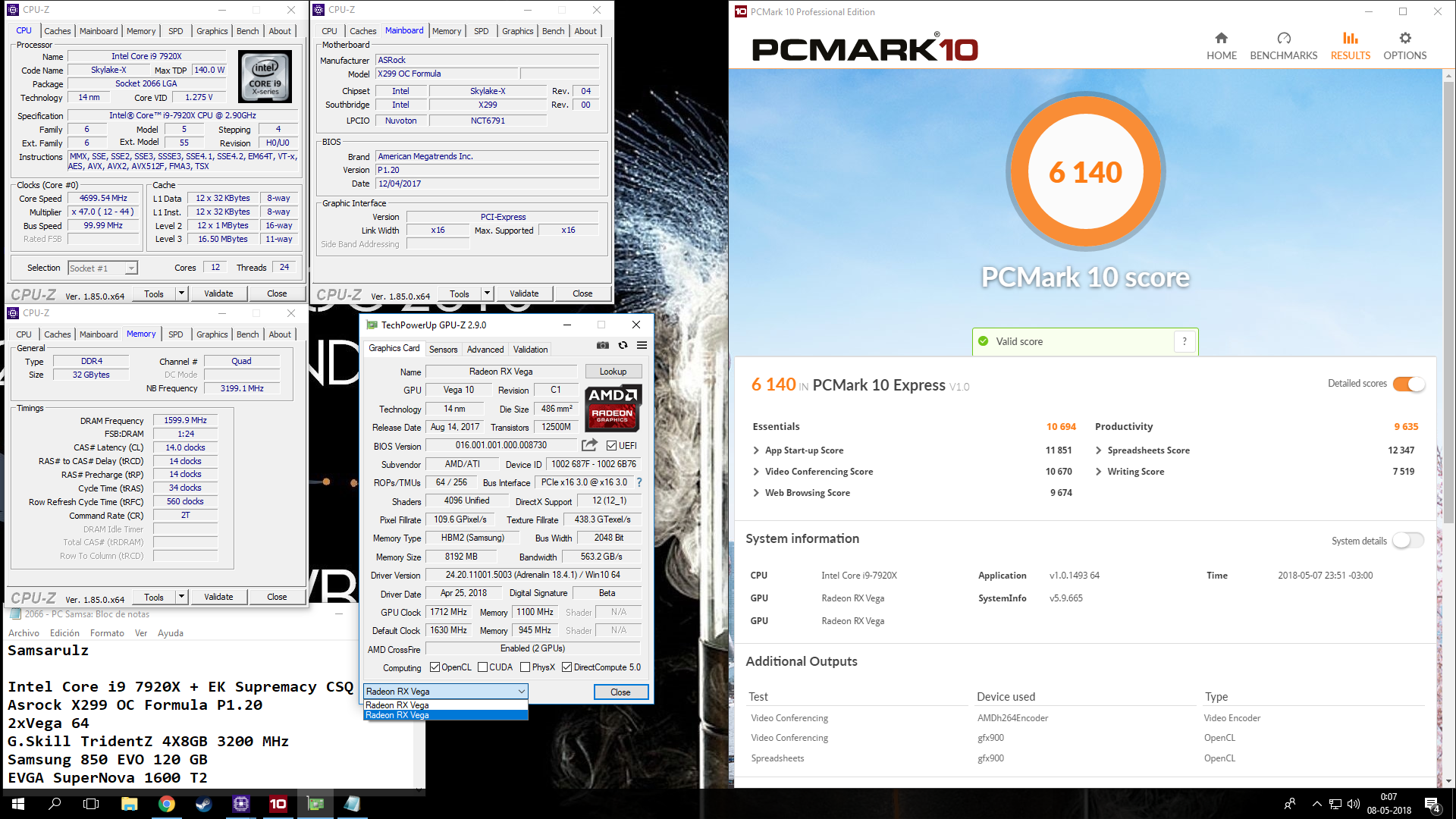Toggle PhysX checkbox in GPU-Z

525,667
